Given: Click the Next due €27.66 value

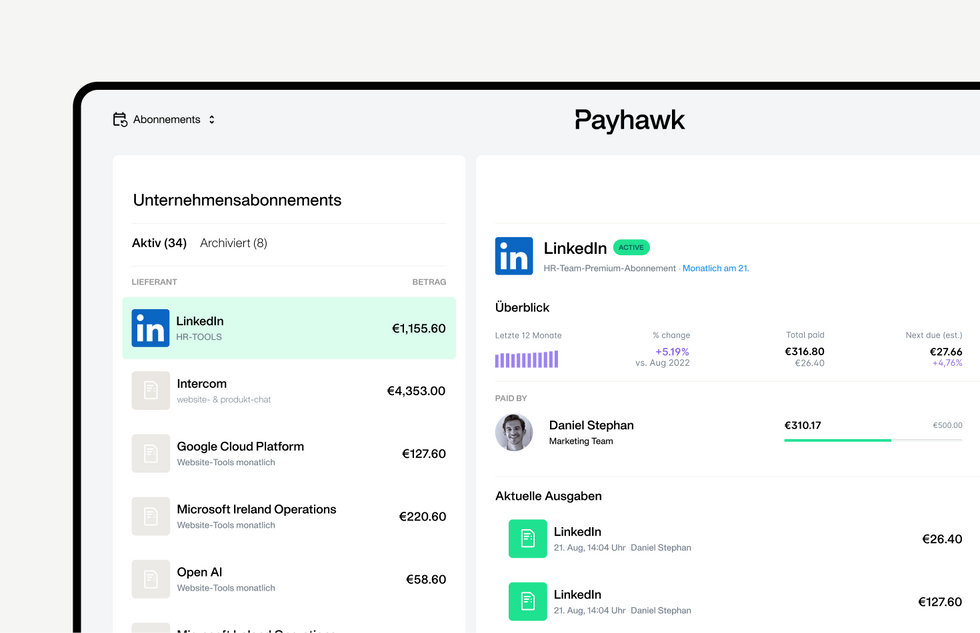Looking at the screenshot, I should tap(946, 352).
